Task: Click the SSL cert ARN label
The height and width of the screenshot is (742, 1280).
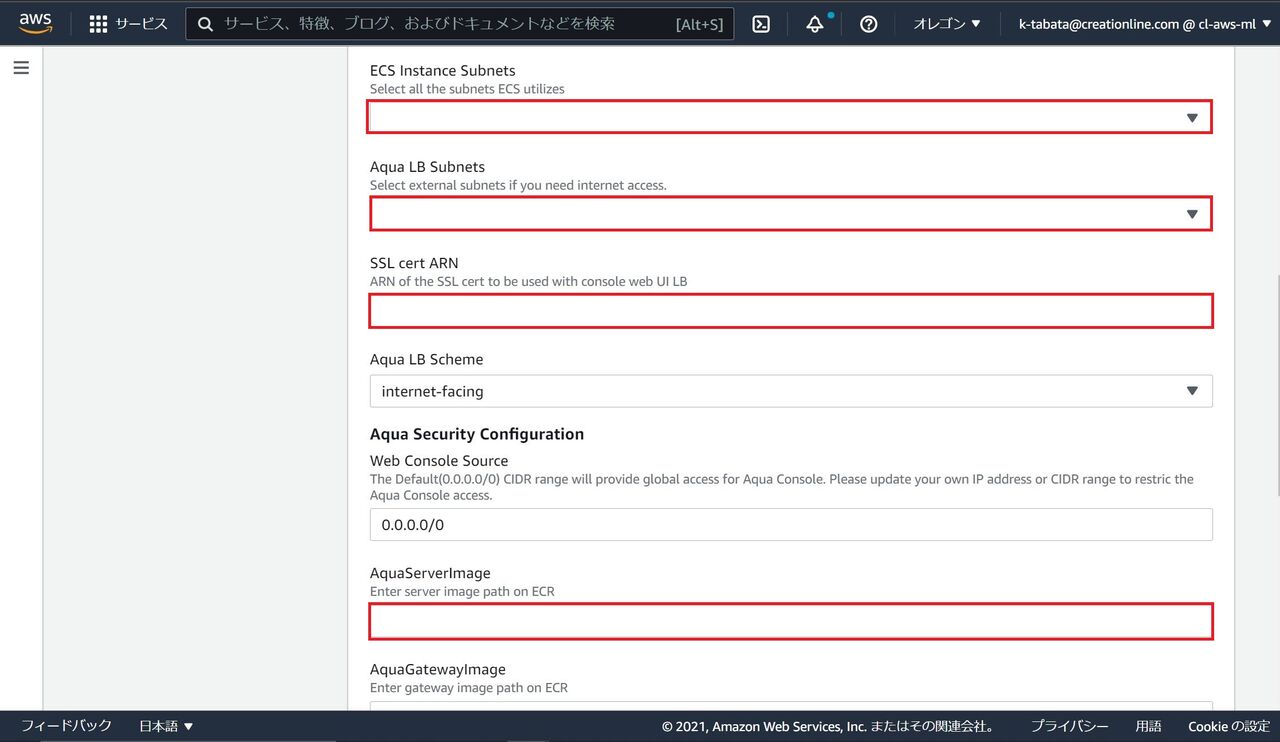Action: (x=414, y=263)
